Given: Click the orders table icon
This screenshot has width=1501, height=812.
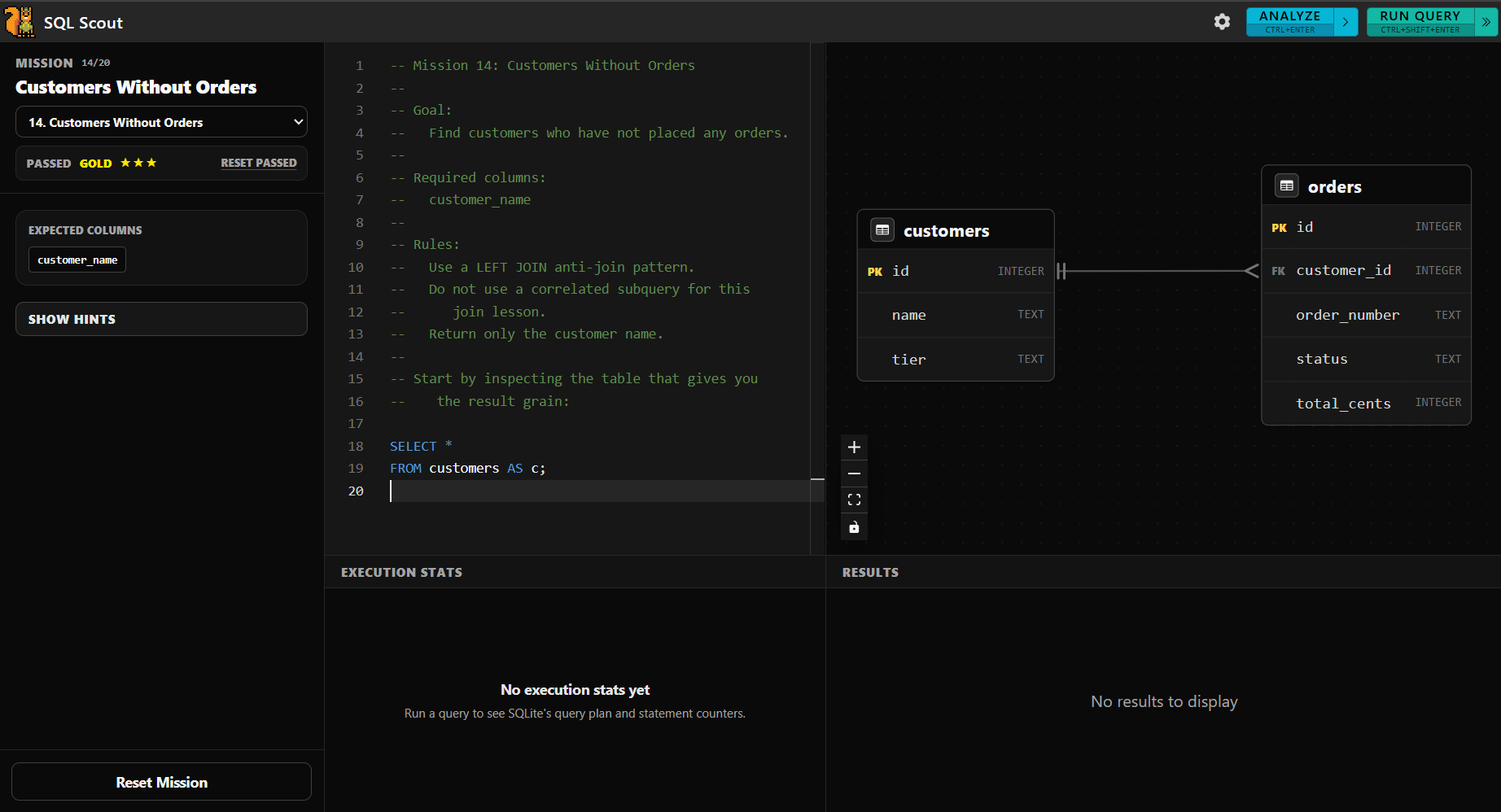Looking at the screenshot, I should click(1287, 186).
